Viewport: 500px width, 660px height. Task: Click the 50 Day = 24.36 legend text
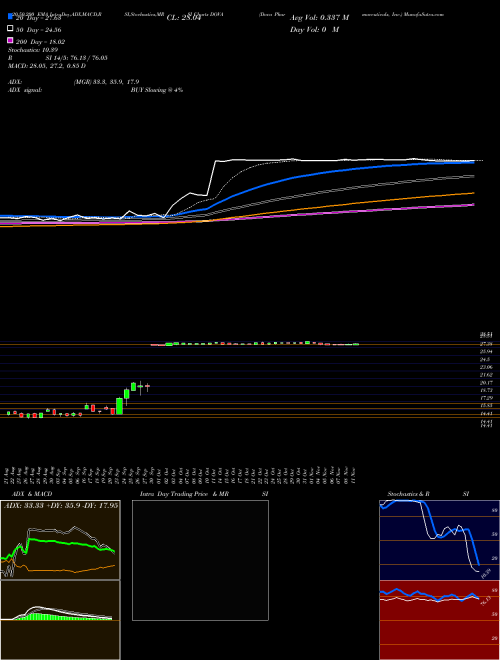pos(38,29)
